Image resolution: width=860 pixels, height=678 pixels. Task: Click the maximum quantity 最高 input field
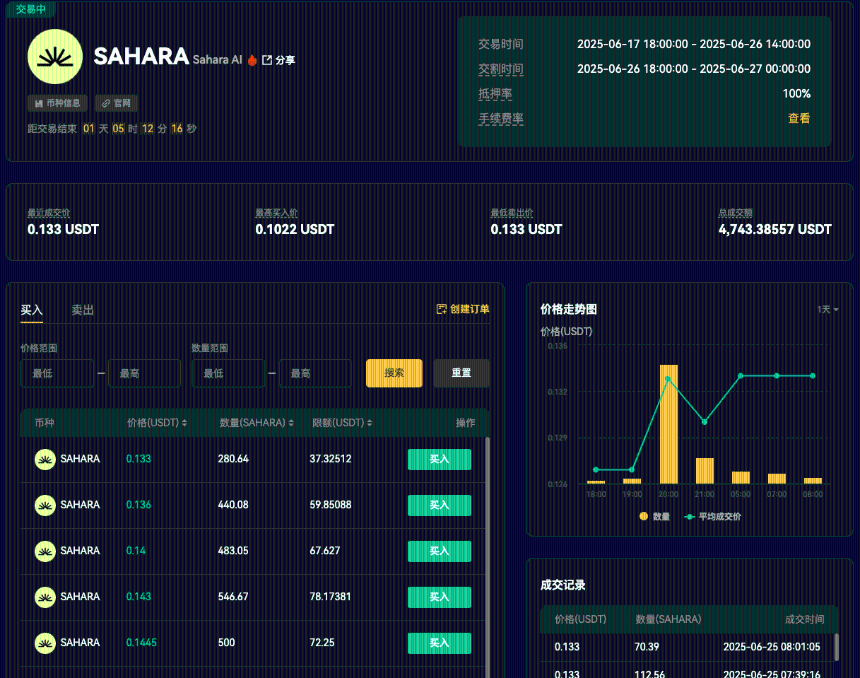coord(315,374)
